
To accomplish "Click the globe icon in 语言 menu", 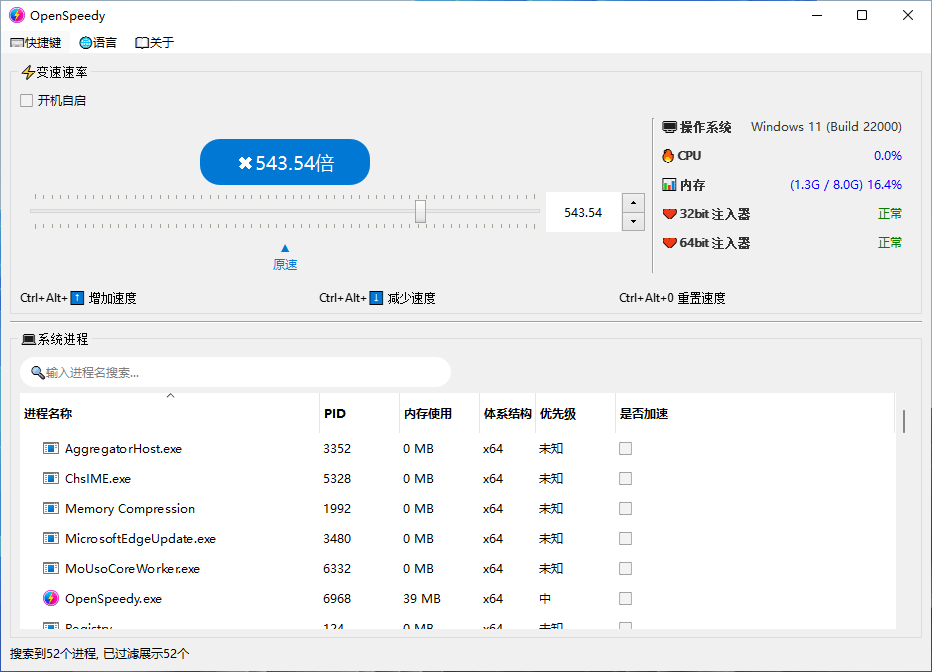I will (x=86, y=43).
